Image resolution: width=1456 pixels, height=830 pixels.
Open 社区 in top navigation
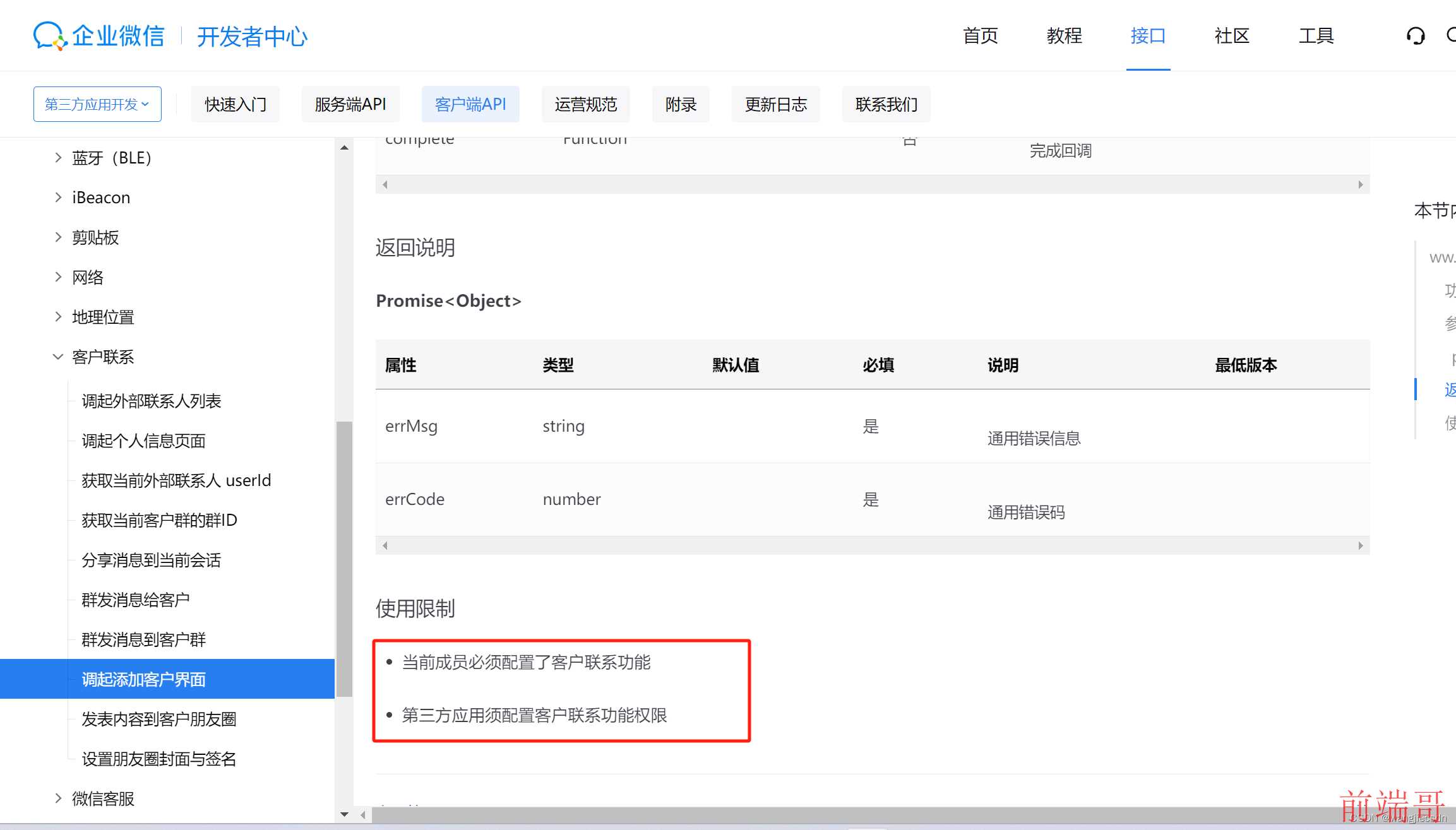click(x=1232, y=36)
